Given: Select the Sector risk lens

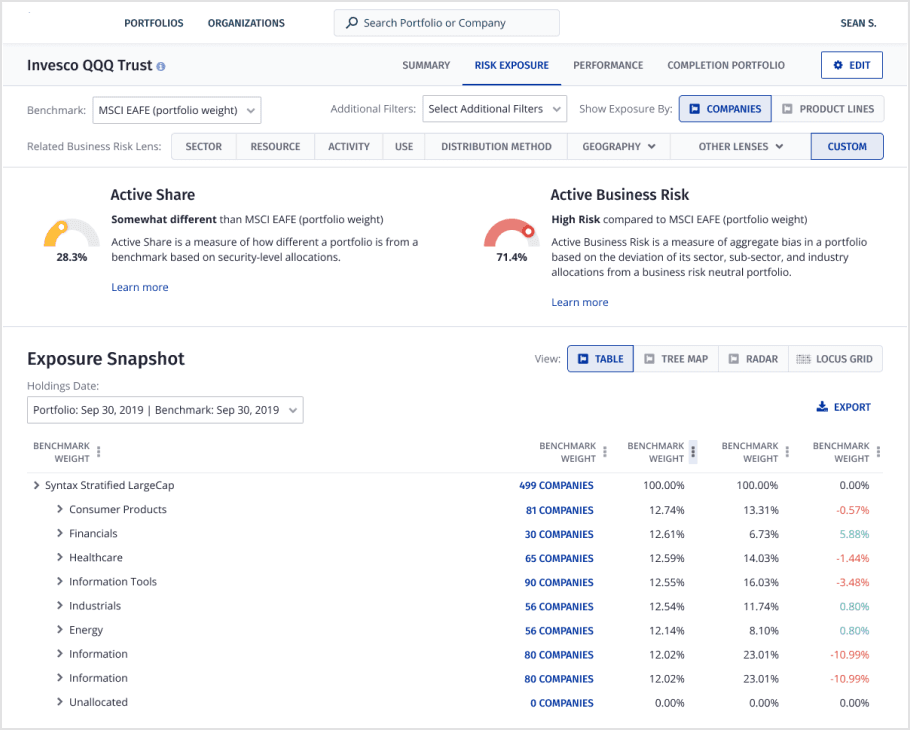Looking at the screenshot, I should coord(204,146).
